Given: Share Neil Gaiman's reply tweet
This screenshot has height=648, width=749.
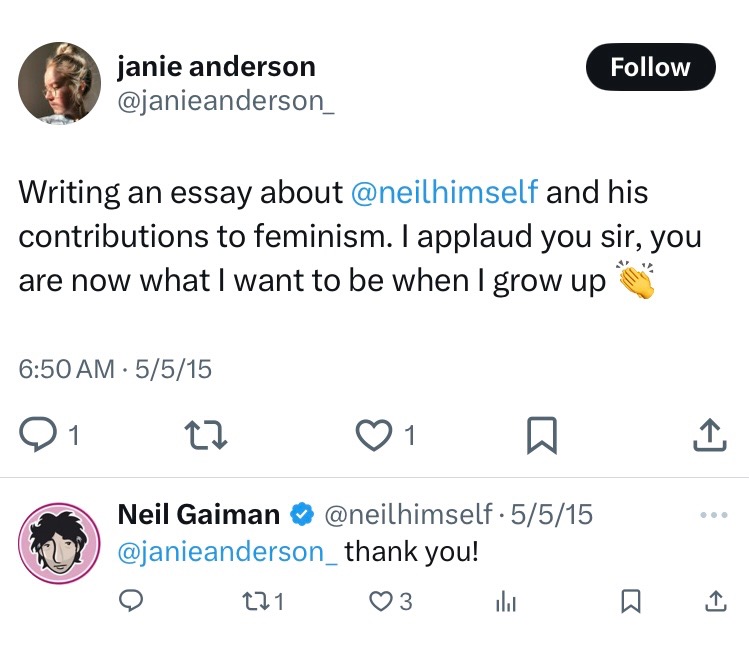Looking at the screenshot, I should pyautogui.click(x=714, y=601).
